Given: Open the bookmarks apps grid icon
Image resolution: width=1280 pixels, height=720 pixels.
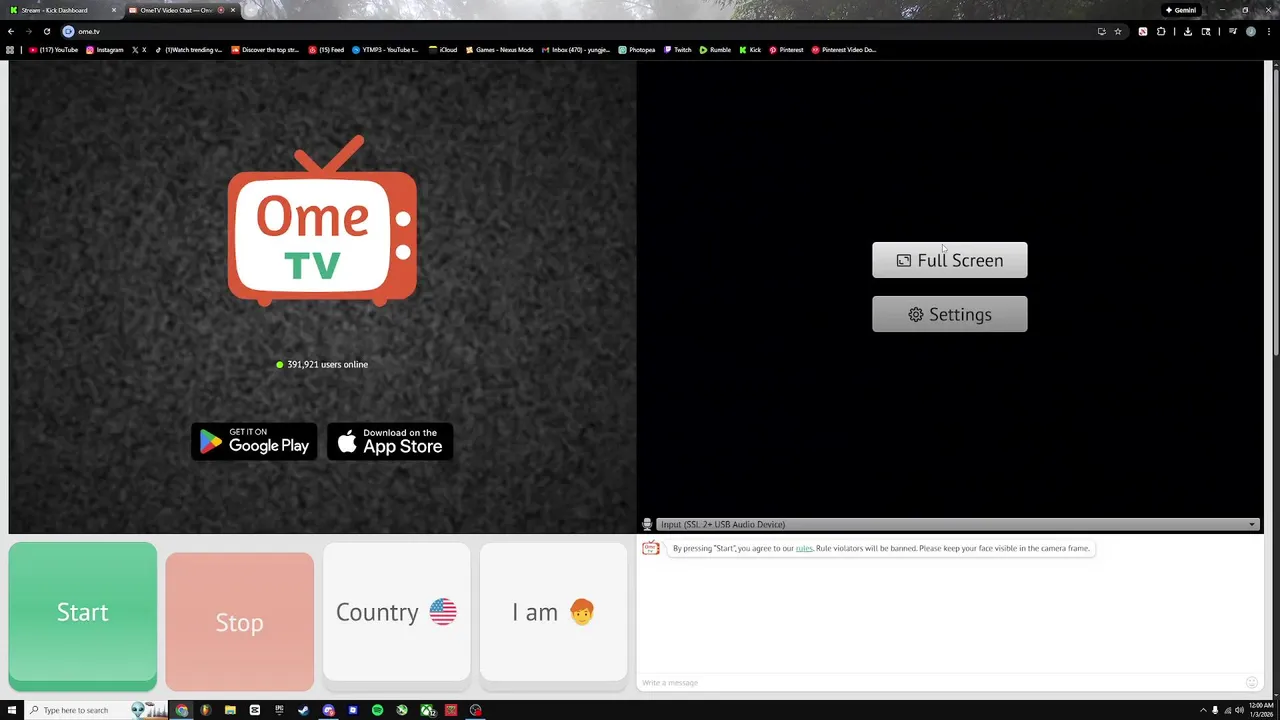Looking at the screenshot, I should [10, 49].
